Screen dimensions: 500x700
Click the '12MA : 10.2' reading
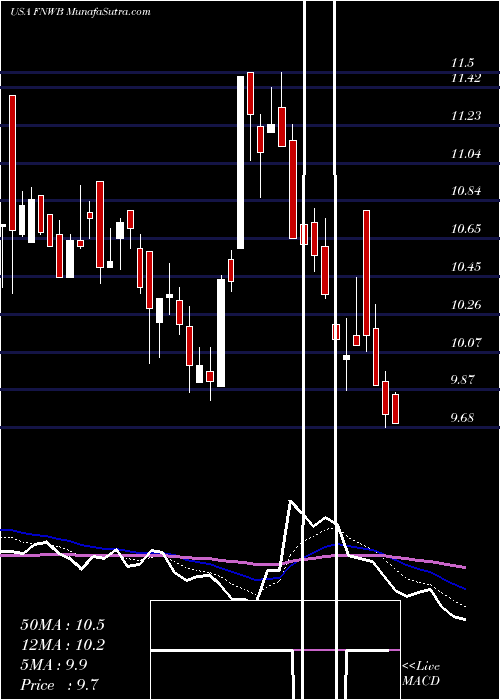62,645
